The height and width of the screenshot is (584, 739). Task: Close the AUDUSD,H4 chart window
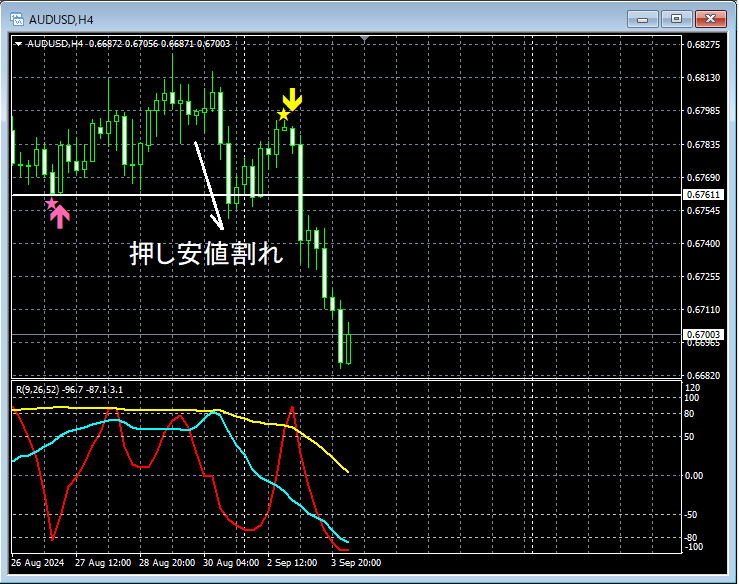coord(711,19)
